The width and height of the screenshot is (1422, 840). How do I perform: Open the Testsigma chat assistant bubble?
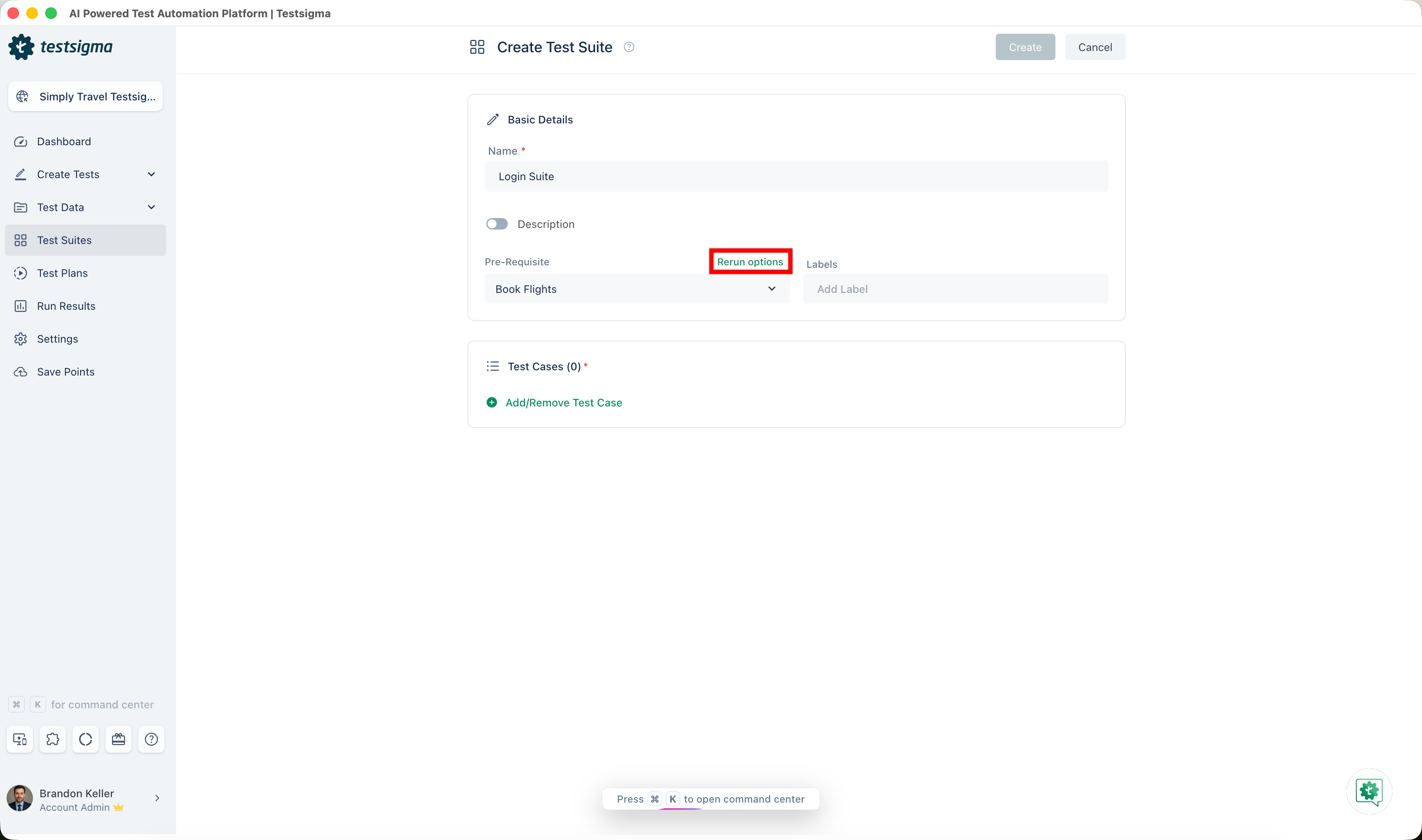[x=1369, y=791]
